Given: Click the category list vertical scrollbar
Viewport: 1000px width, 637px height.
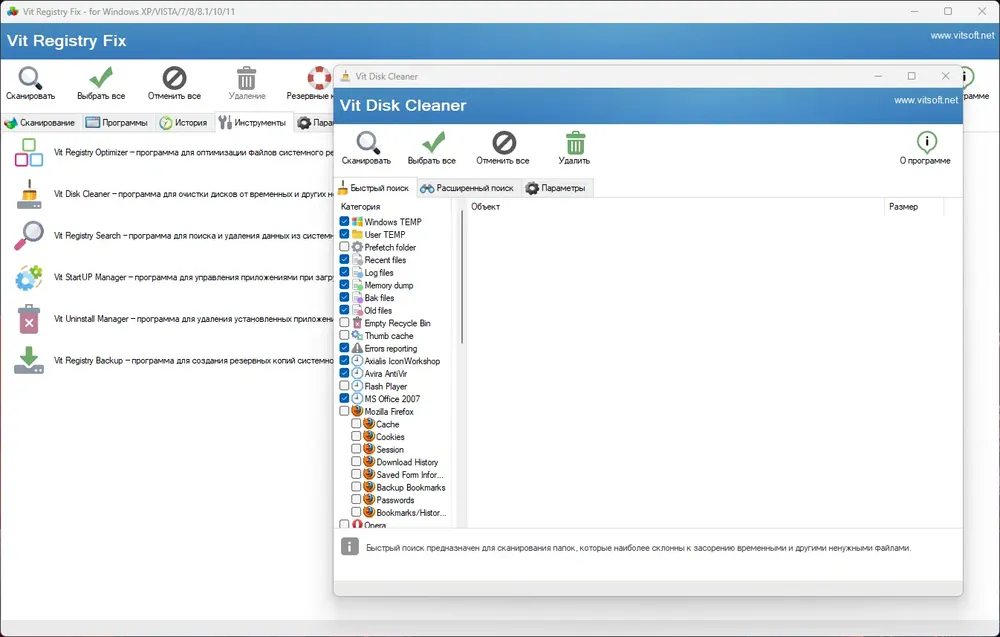Looking at the screenshot, I should coord(461,277).
